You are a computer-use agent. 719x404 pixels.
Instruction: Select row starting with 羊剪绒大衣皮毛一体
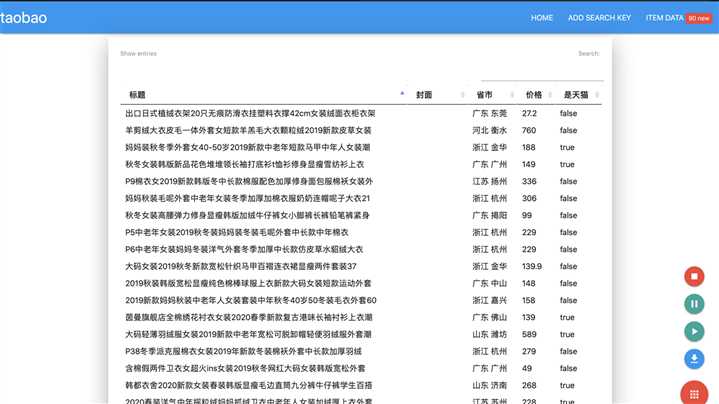pos(361,130)
